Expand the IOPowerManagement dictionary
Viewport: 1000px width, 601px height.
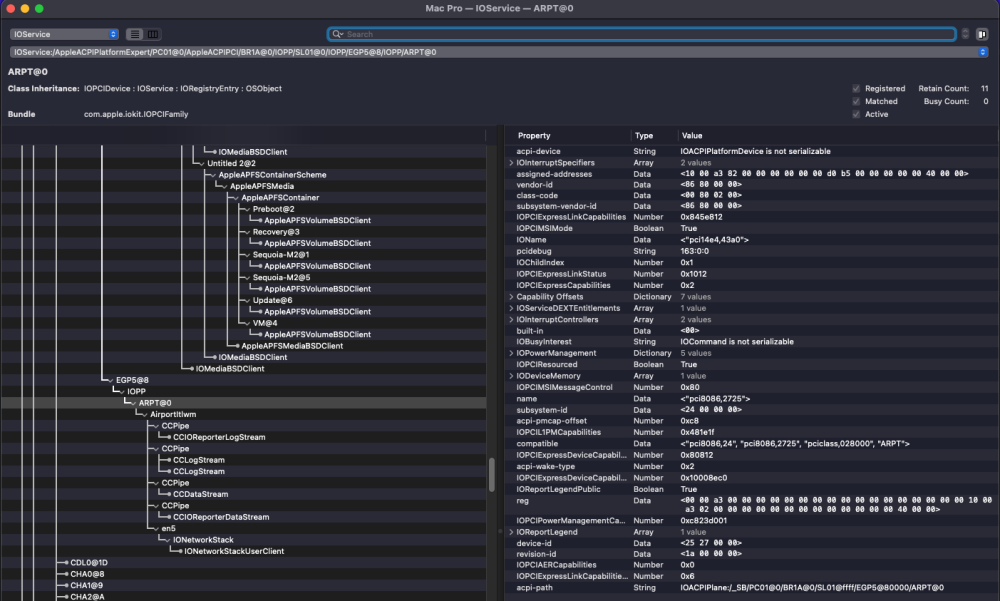[511, 353]
